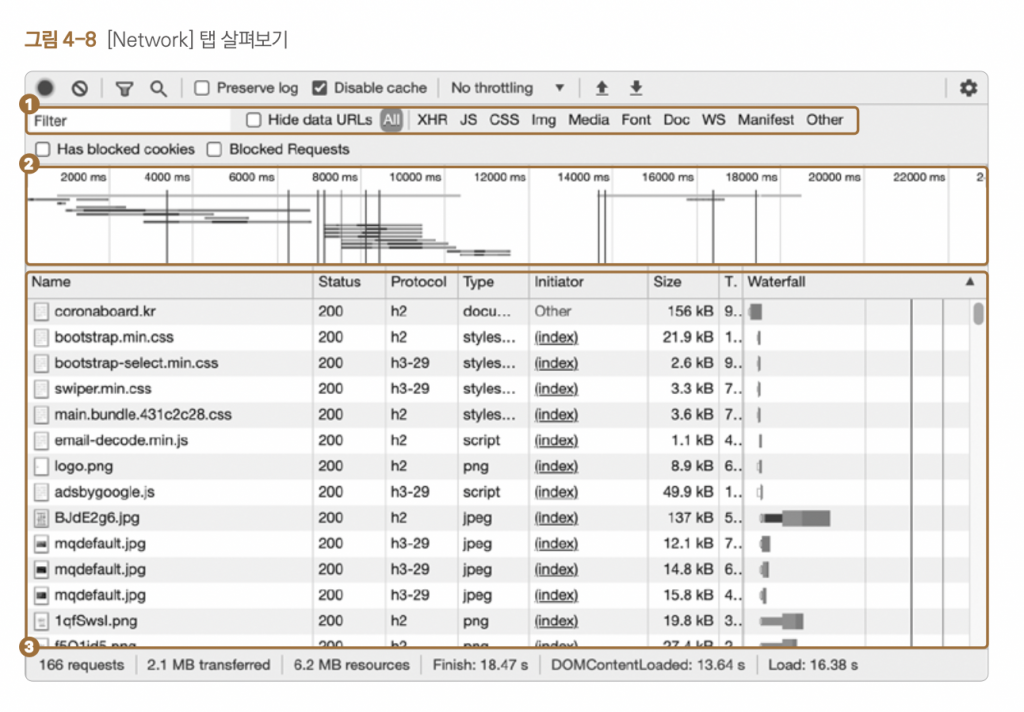The image size is (1024, 712).
Task: Check Blocked Requests option
Action: 214,150
